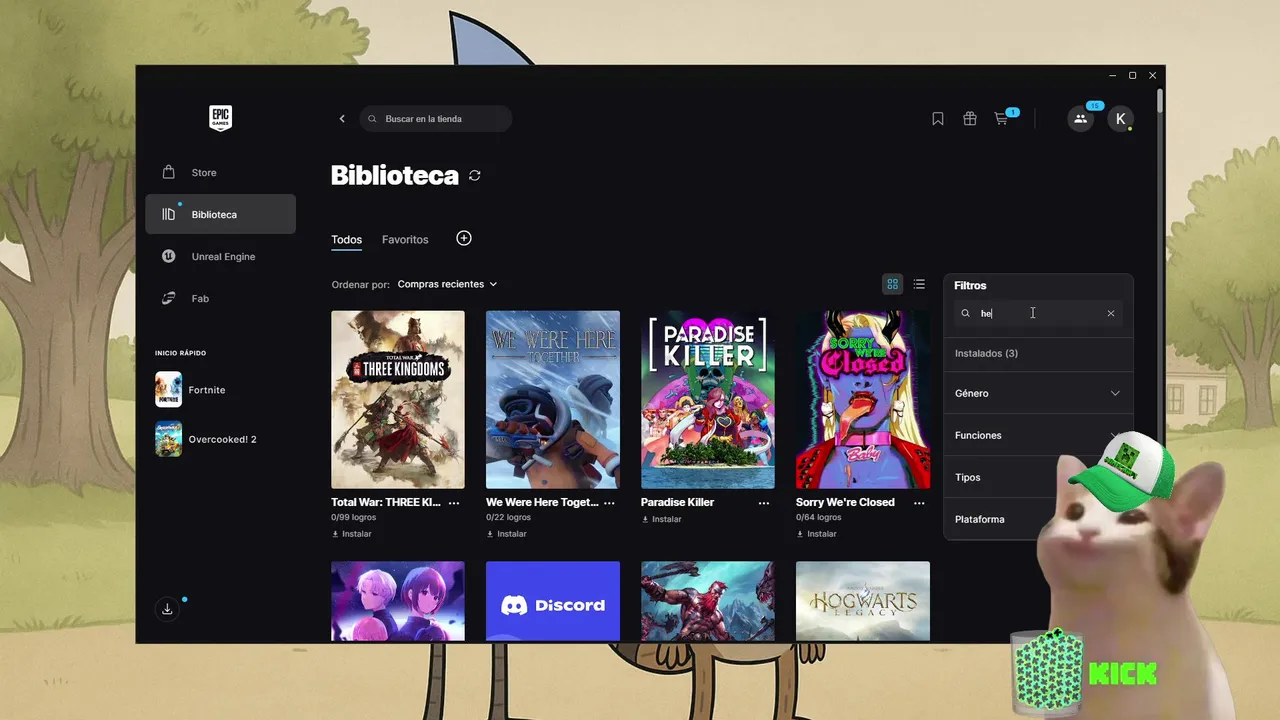Open the wishlist bookmark icon
The height and width of the screenshot is (720, 1280).
pyautogui.click(x=938, y=119)
